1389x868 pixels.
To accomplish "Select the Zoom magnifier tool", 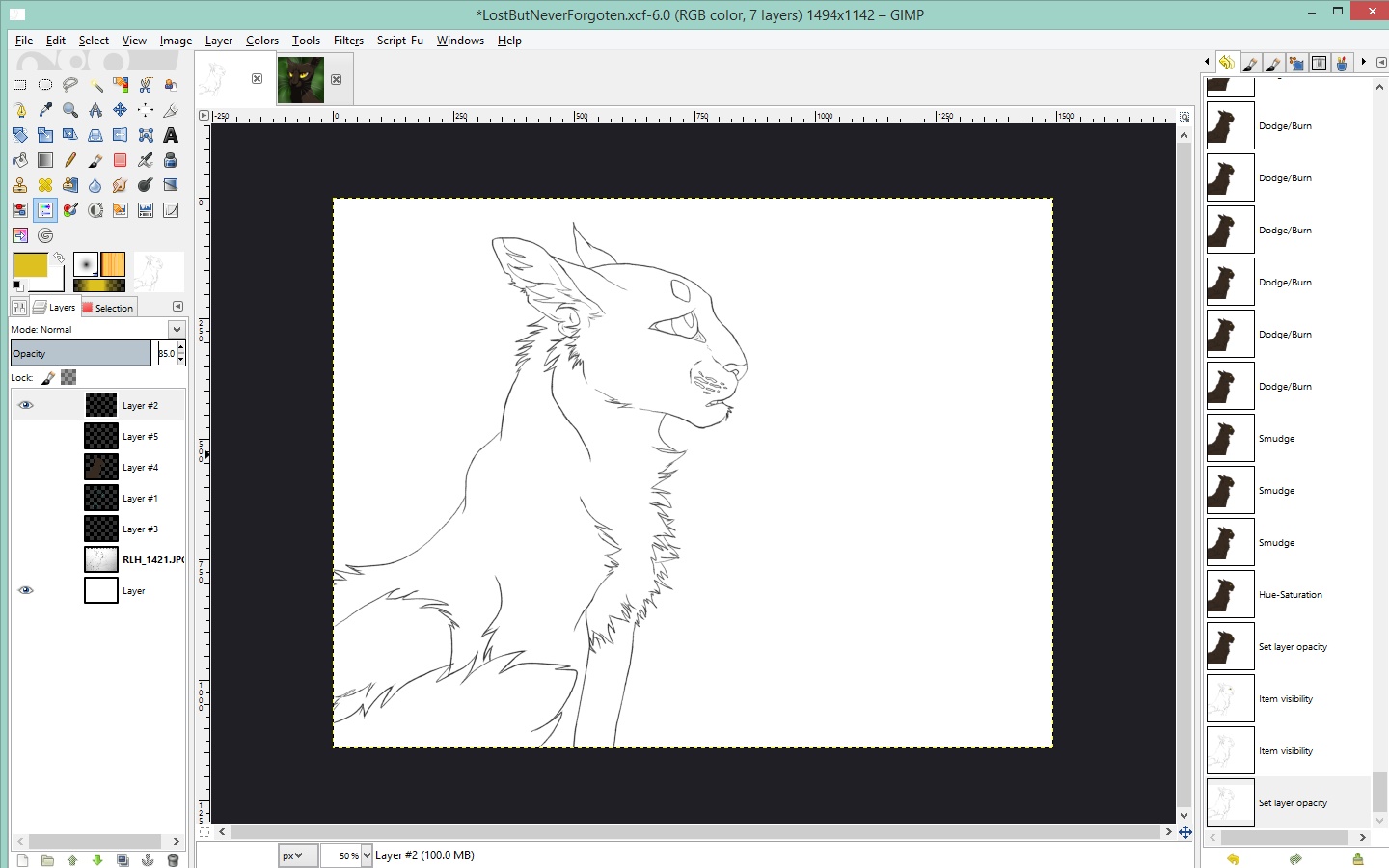I will 70,110.
